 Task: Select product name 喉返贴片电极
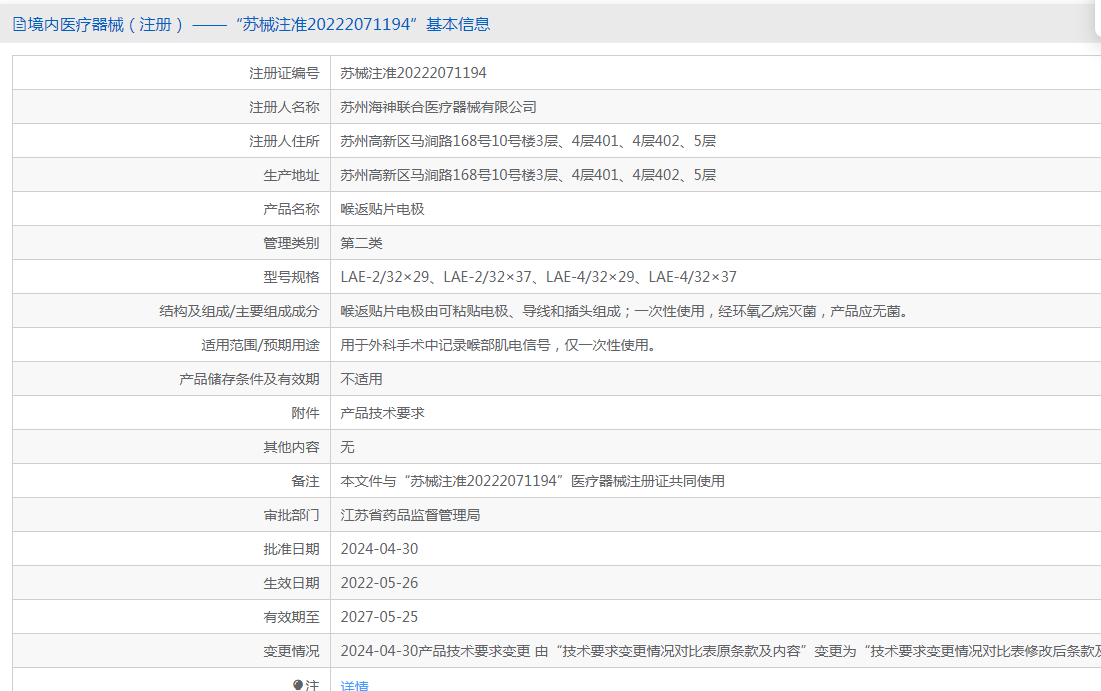pyautogui.click(x=382, y=209)
